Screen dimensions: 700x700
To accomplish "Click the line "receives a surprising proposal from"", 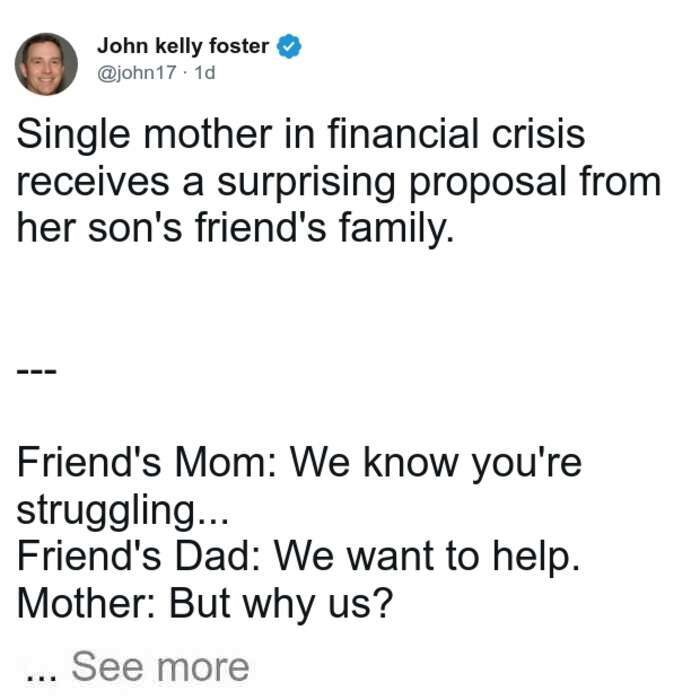I will 338,183.
